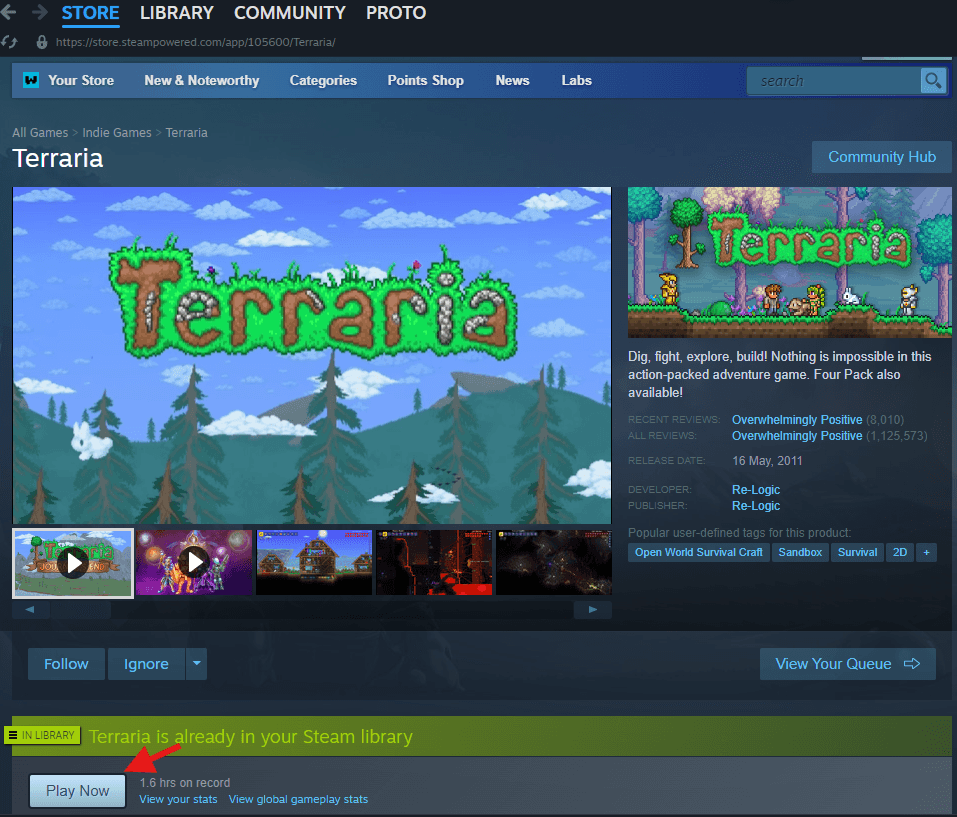Select the wooden house screenshot thumbnail
This screenshot has height=817, width=957.
point(314,563)
